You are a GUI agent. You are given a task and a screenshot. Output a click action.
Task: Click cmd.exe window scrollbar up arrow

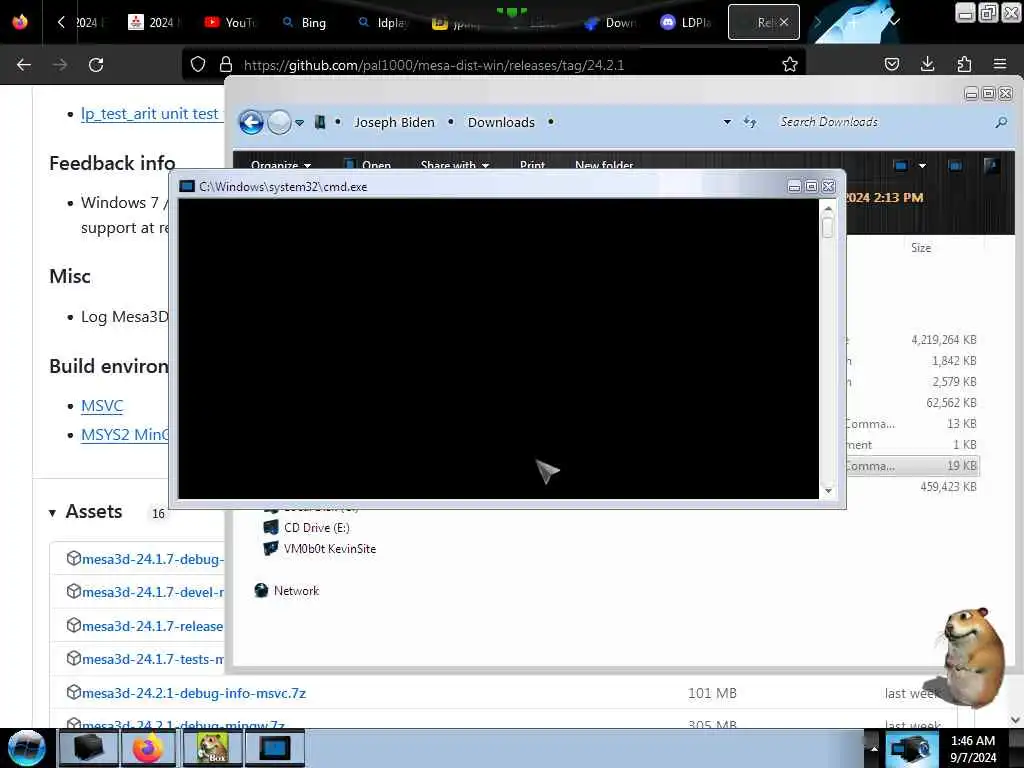(828, 209)
